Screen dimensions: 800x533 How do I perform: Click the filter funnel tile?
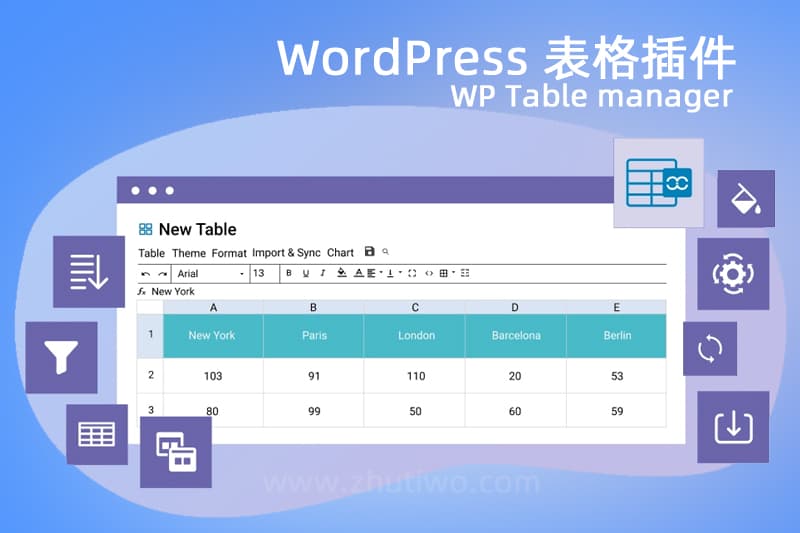(61, 357)
